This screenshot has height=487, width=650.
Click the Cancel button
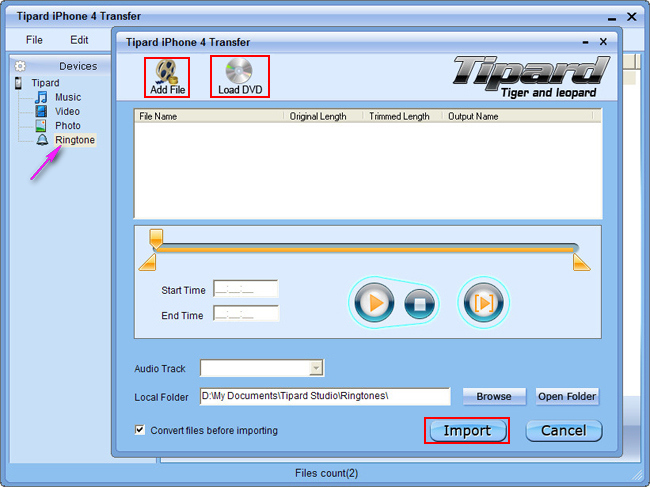564,431
